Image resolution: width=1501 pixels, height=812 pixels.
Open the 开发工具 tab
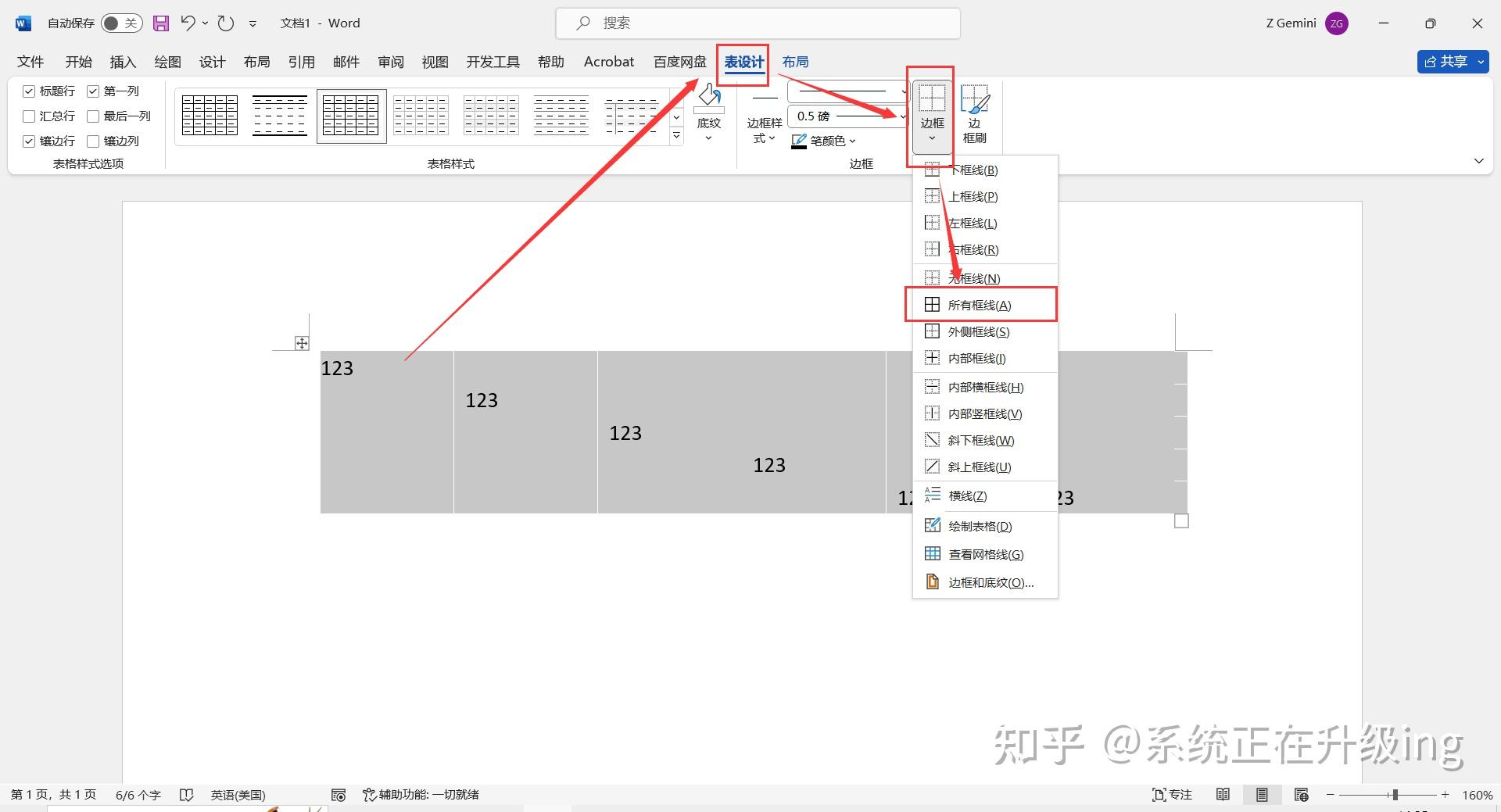tap(493, 62)
